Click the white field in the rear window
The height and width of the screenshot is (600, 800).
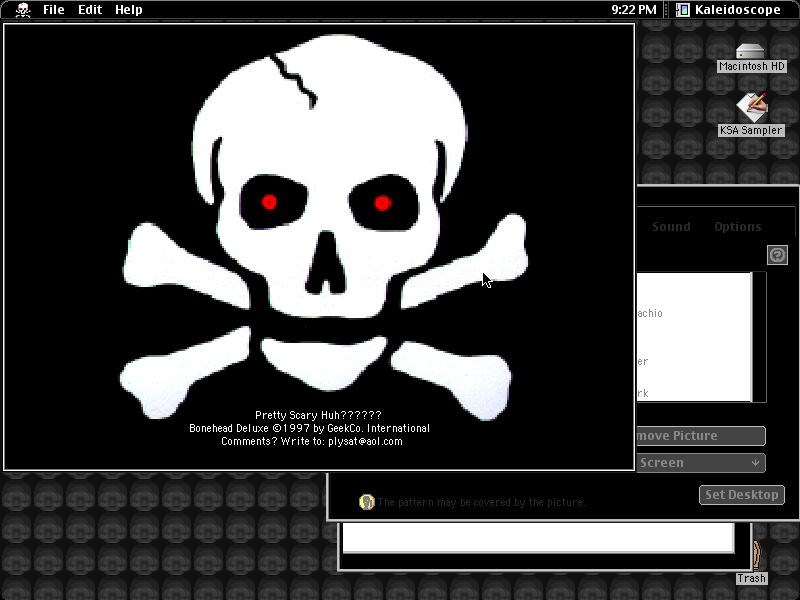coord(538,538)
